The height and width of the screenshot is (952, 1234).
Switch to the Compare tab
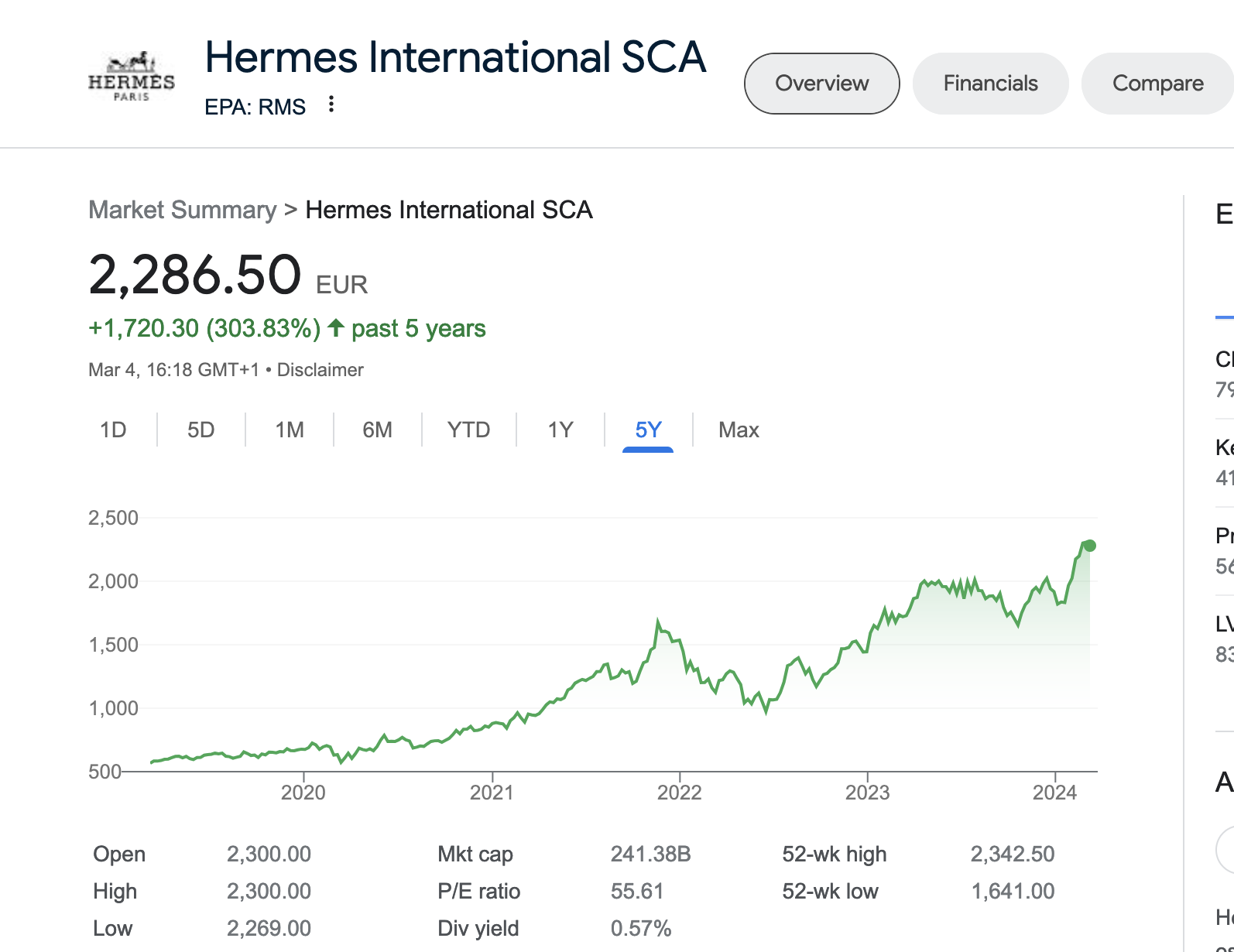click(x=1157, y=84)
